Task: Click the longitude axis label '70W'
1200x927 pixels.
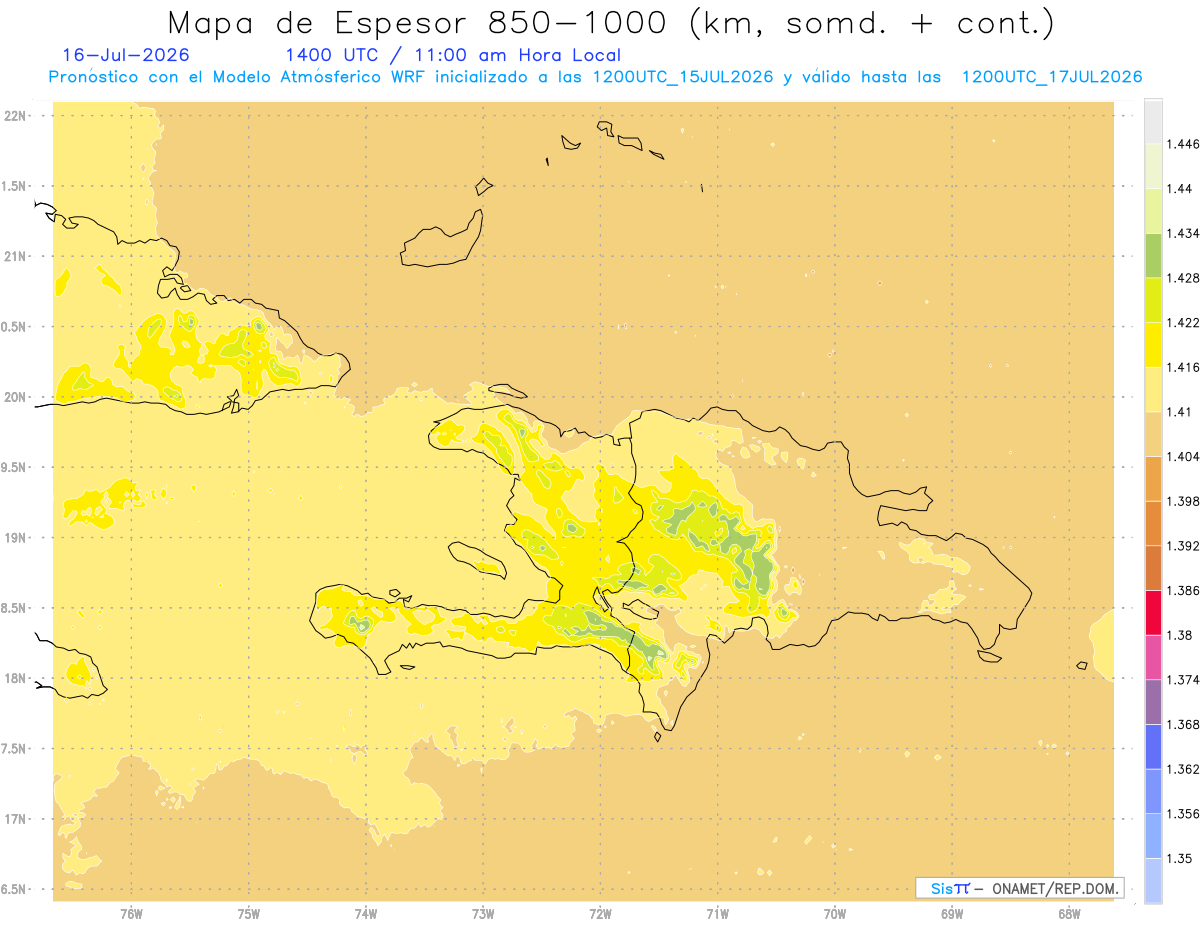Action: tap(835, 914)
